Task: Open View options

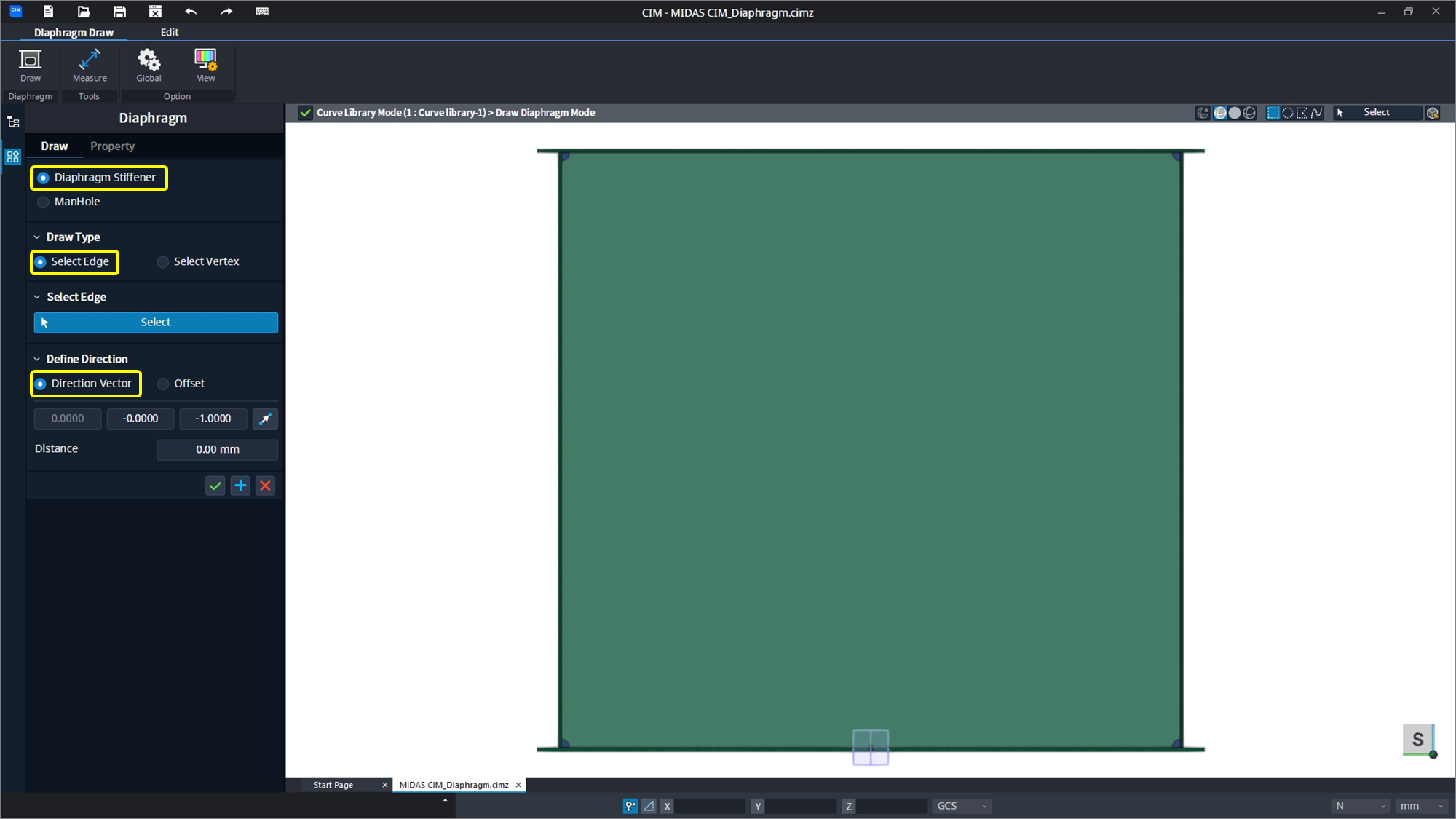Action: [205, 66]
